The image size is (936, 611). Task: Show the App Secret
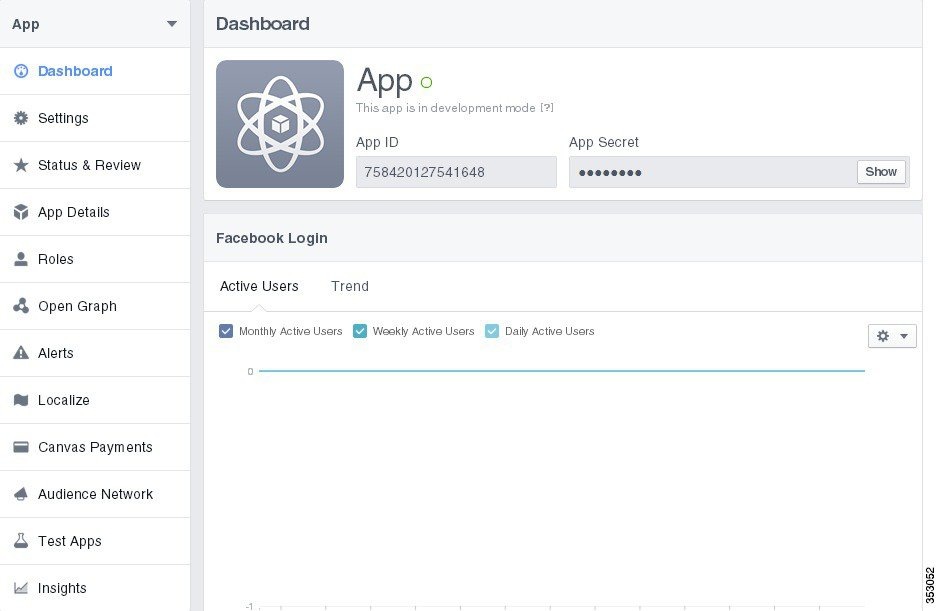click(881, 172)
